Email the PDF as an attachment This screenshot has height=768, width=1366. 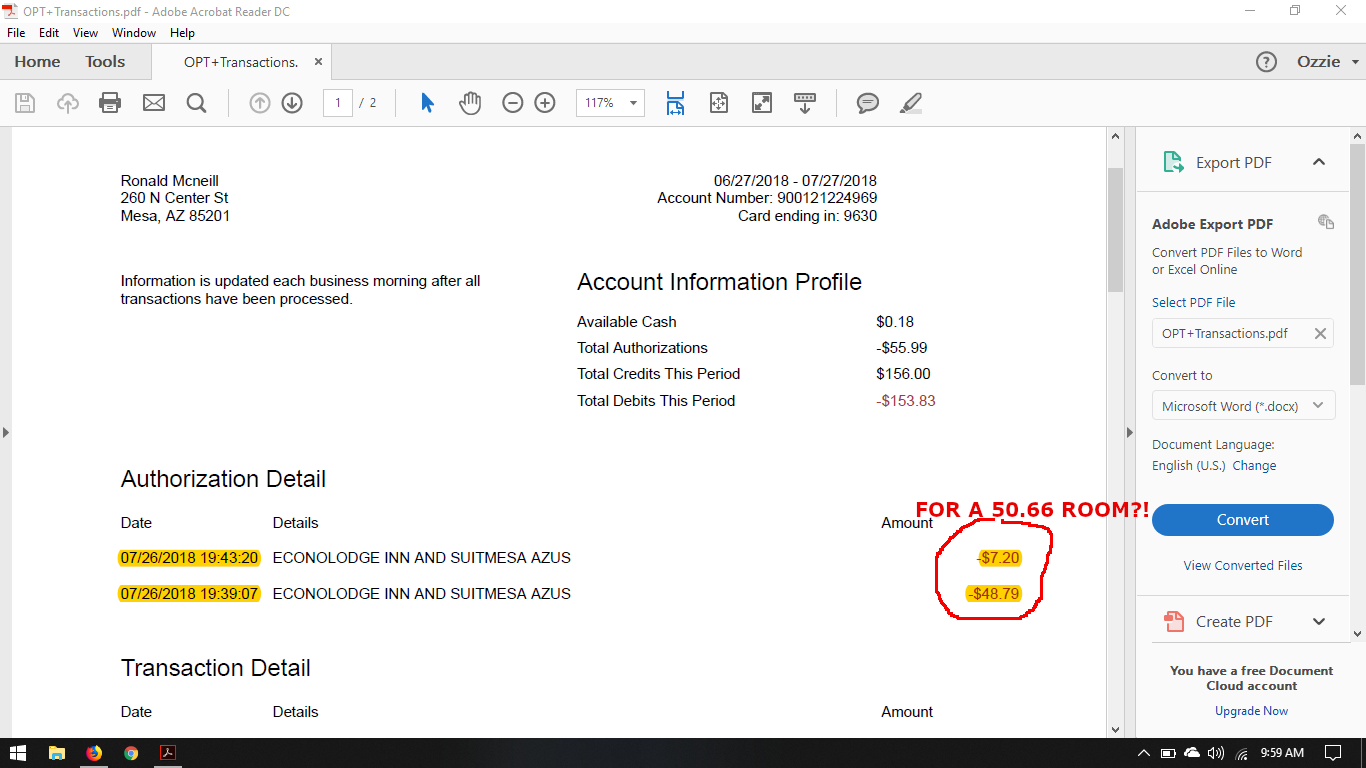tap(153, 102)
